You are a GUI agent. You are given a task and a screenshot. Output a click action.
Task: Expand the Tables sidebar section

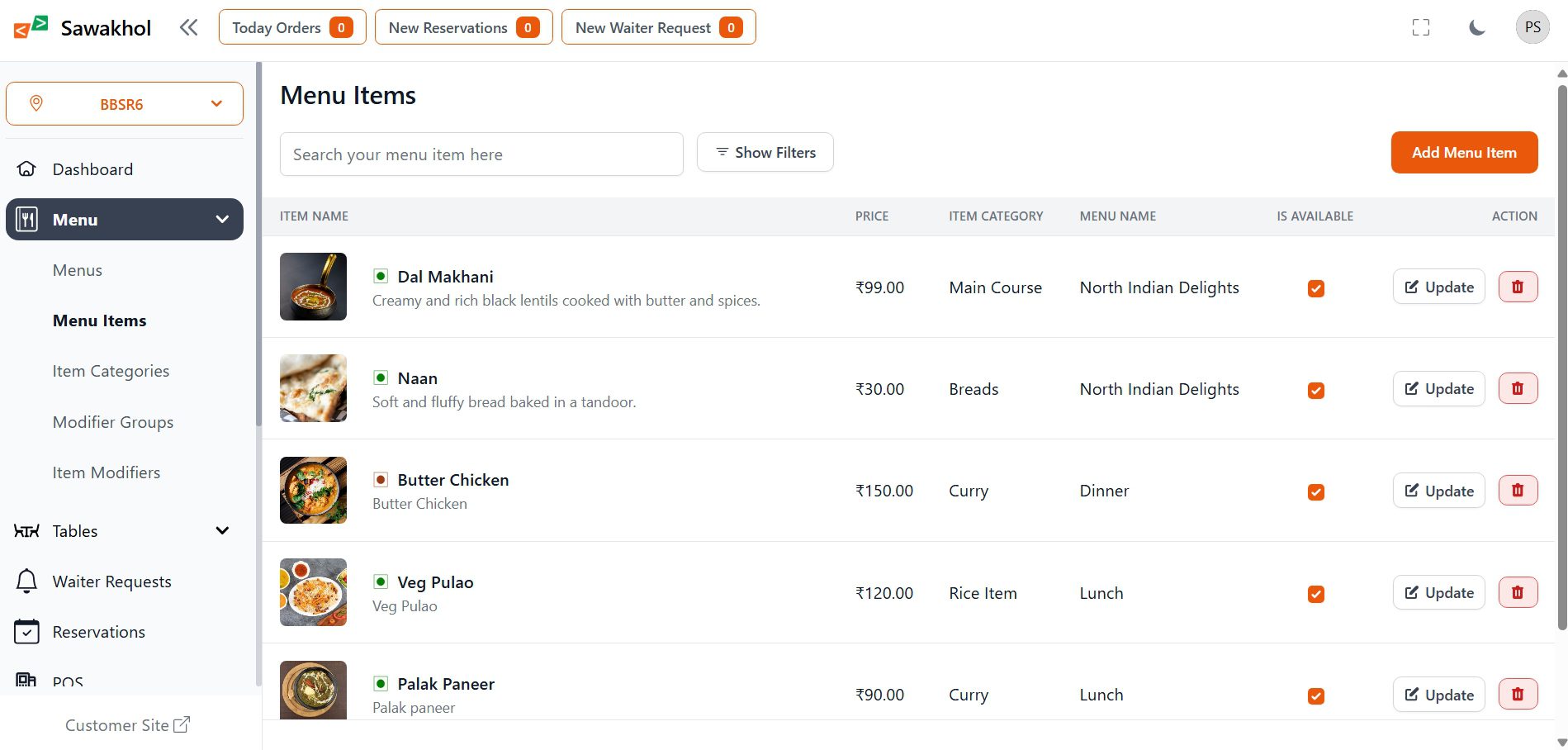221,531
